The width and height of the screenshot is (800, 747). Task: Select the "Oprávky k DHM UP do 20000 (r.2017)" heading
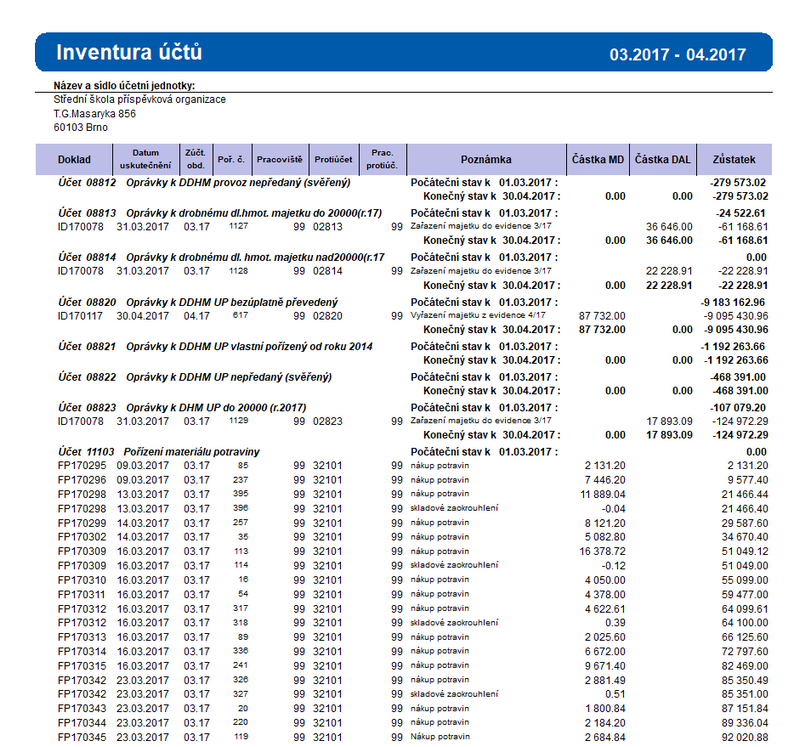pyautogui.click(x=216, y=408)
